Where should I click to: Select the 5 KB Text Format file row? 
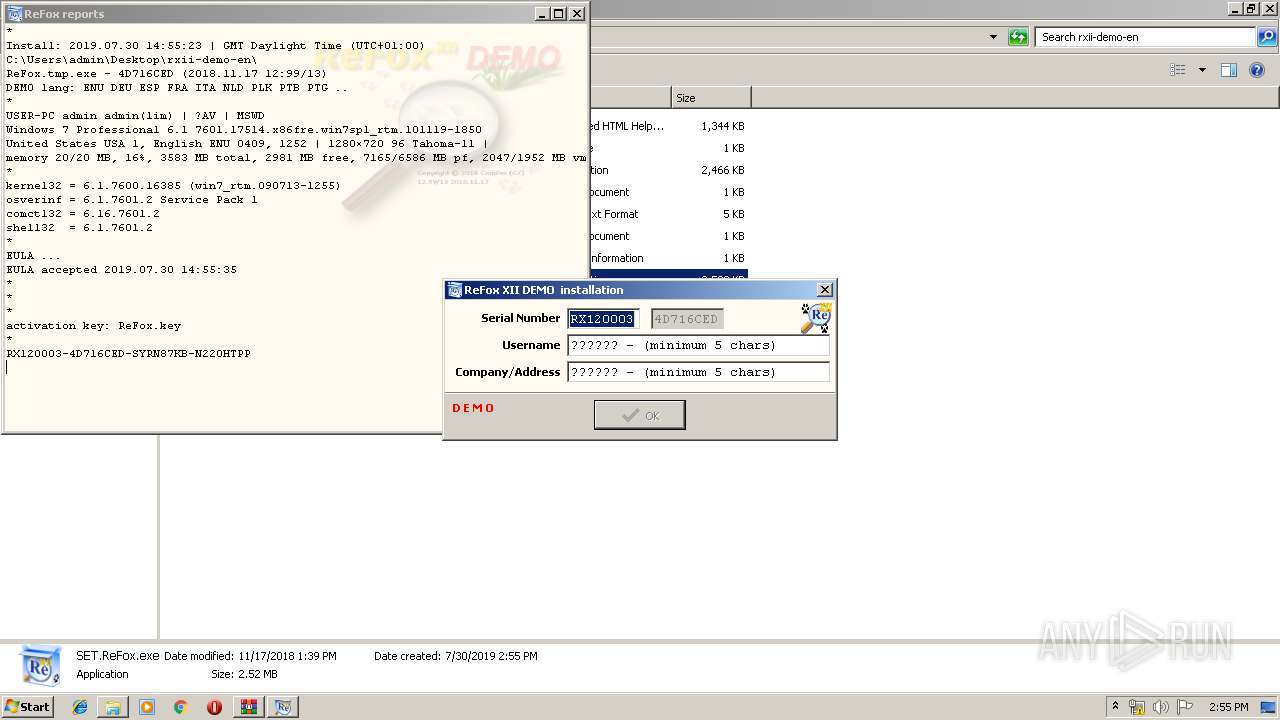(x=668, y=214)
